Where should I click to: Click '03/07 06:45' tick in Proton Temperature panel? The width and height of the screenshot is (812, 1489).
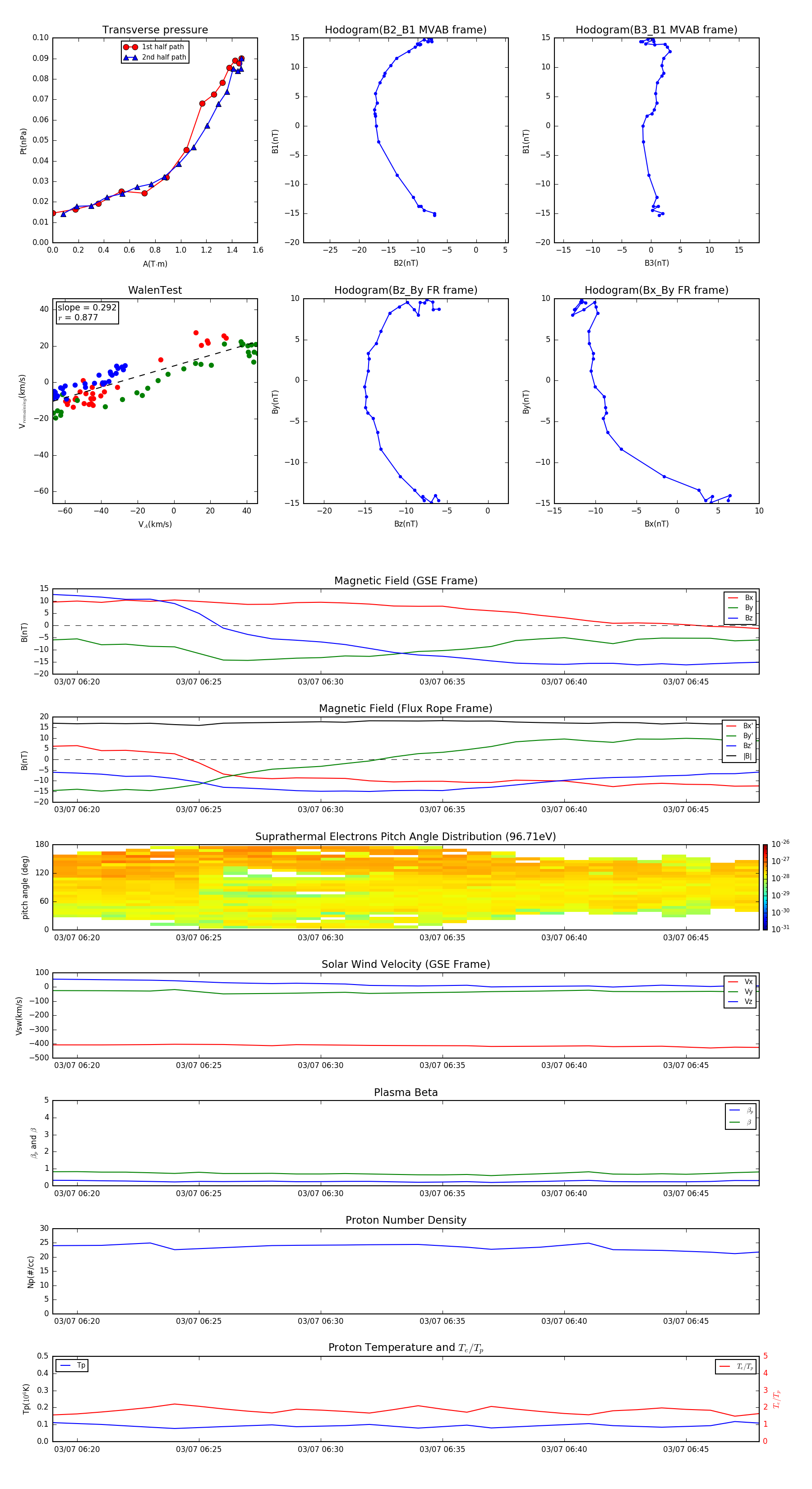point(685,1450)
